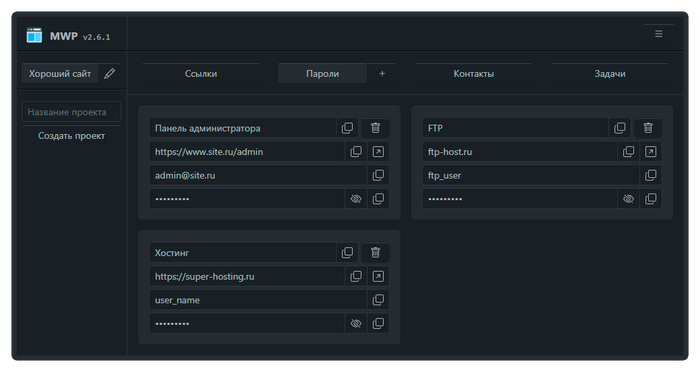
Task: Open the hamburger menu in the header
Action: 658,34
